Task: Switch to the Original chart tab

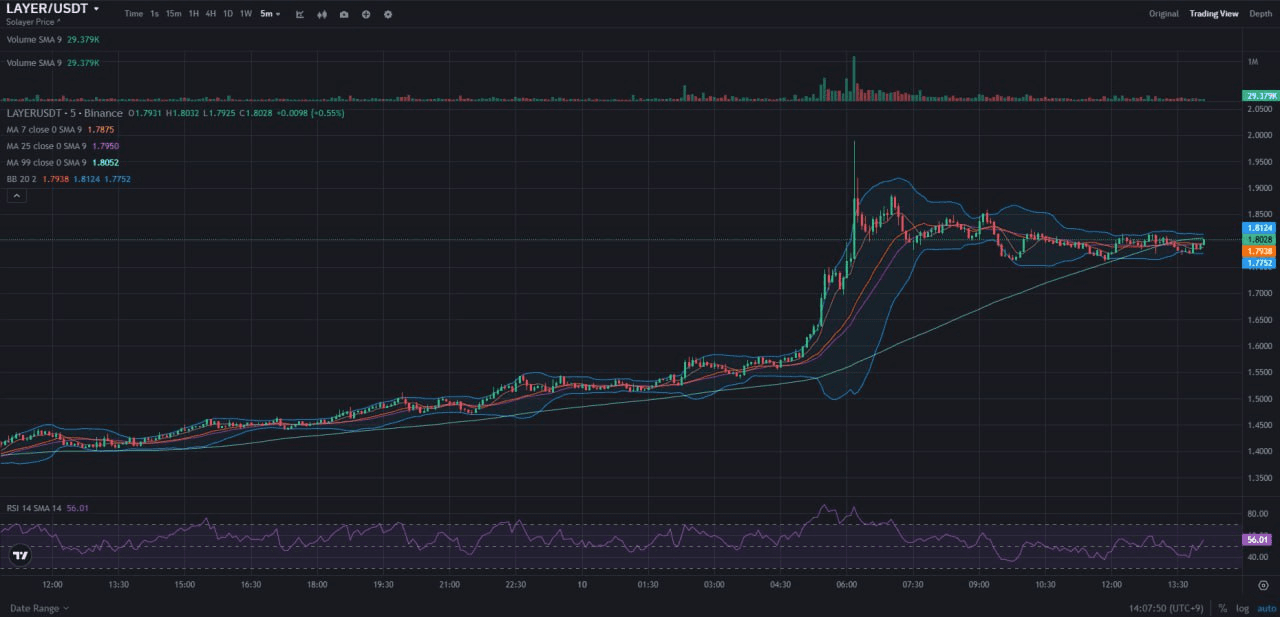Action: [x=1163, y=14]
